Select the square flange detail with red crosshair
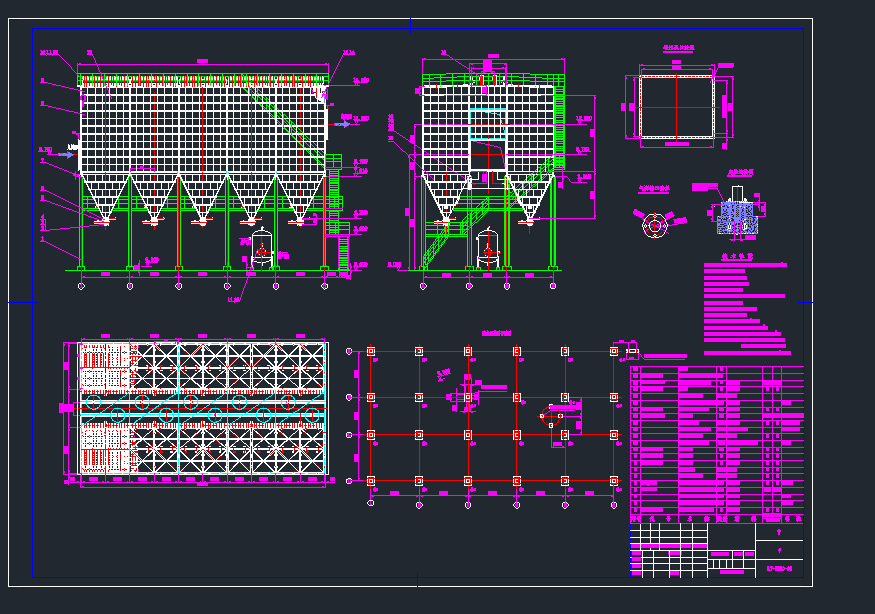Screen dimensions: 875x614 pos(677,106)
